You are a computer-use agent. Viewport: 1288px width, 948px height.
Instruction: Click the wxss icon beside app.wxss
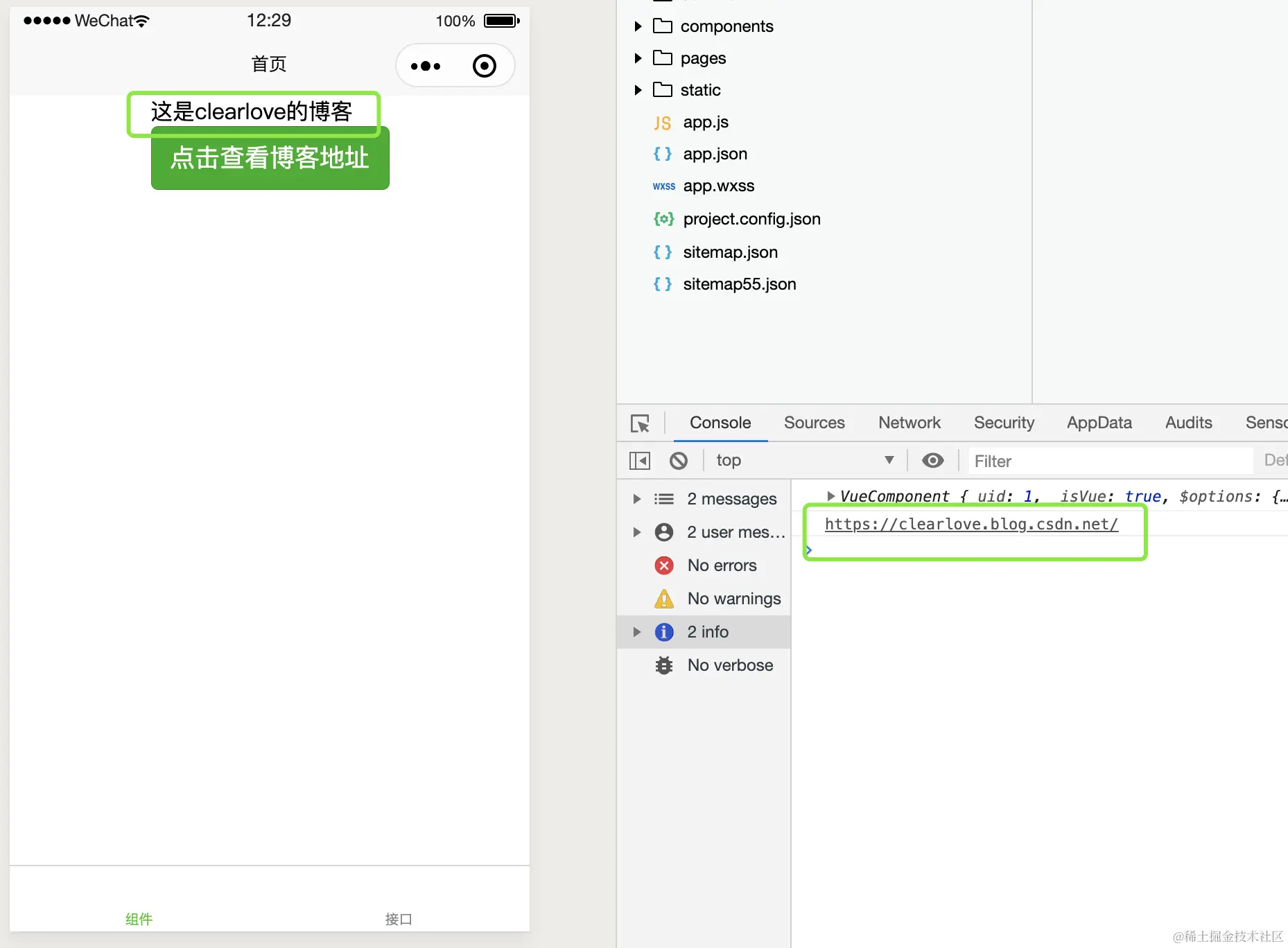[x=664, y=186]
